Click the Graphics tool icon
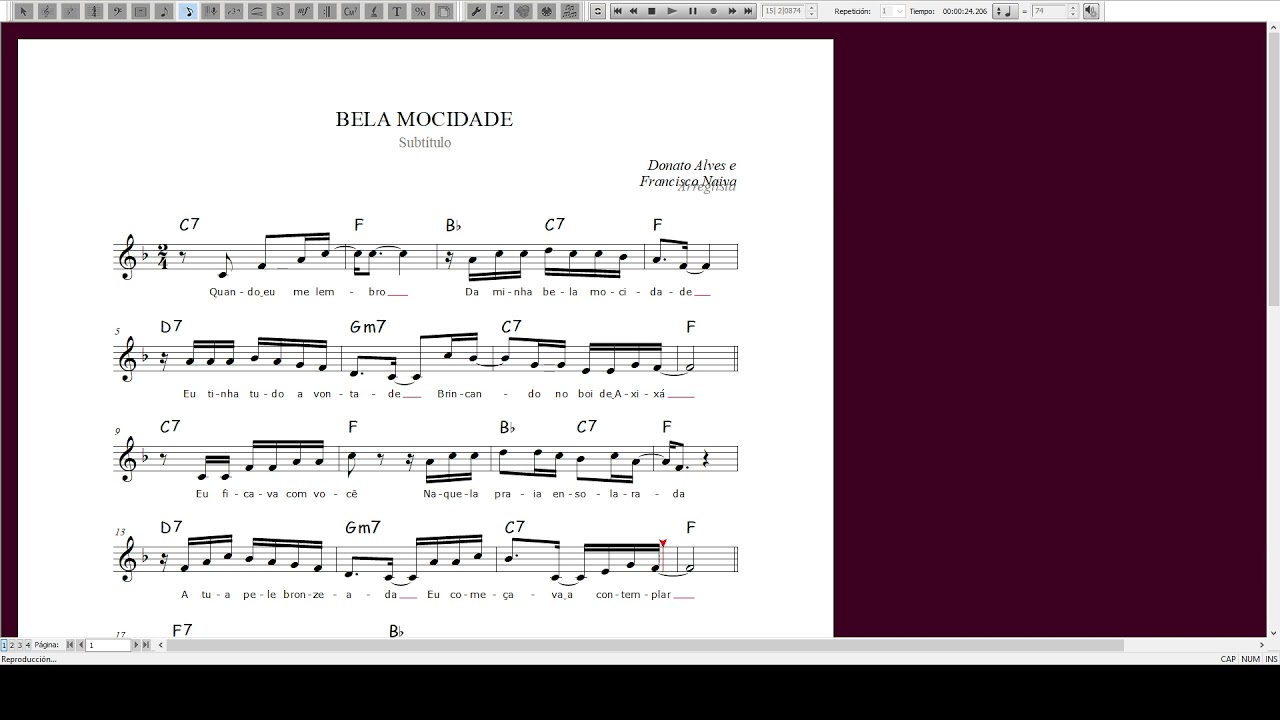Viewport: 1280px width, 720px height. click(x=522, y=11)
